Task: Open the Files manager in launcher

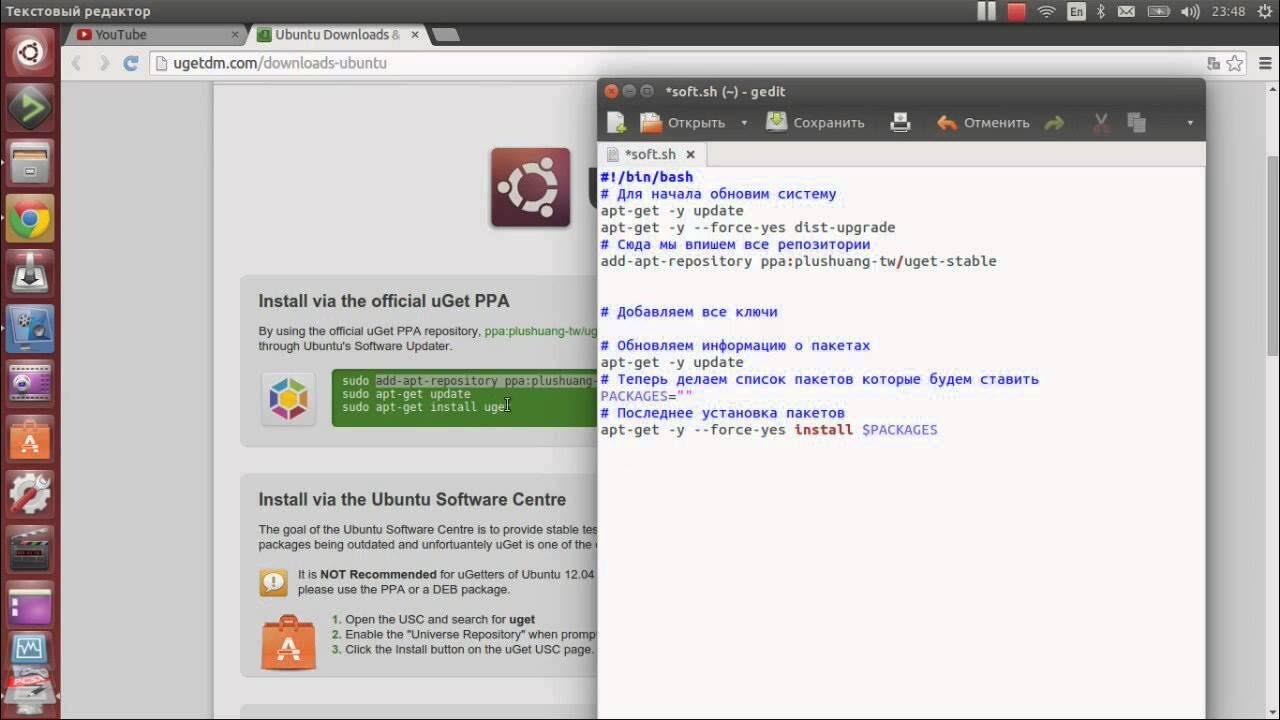Action: tap(30, 162)
